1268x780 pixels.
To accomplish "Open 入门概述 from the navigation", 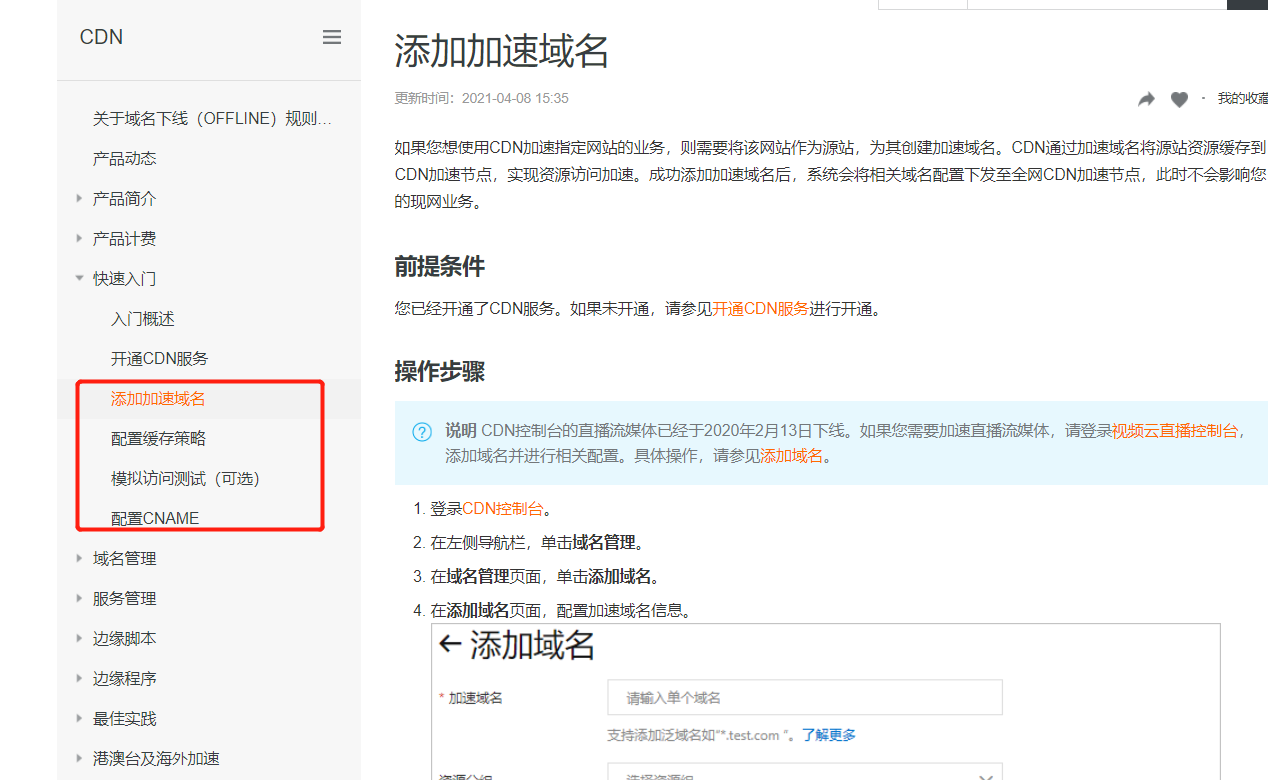I will point(142,318).
